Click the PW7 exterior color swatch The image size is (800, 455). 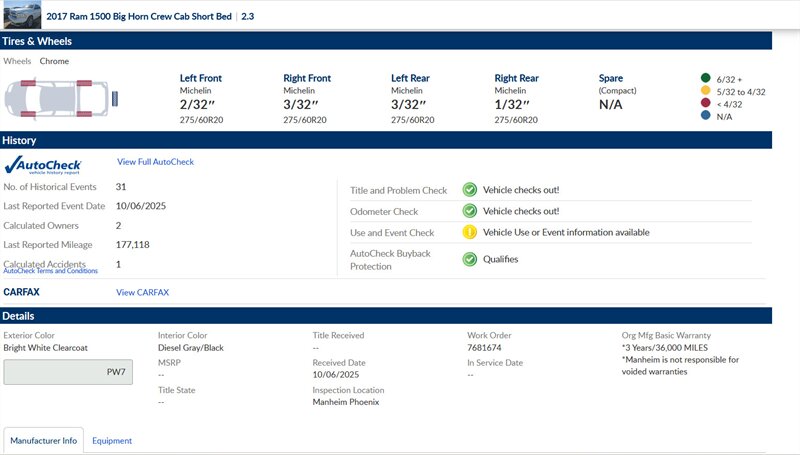68,372
